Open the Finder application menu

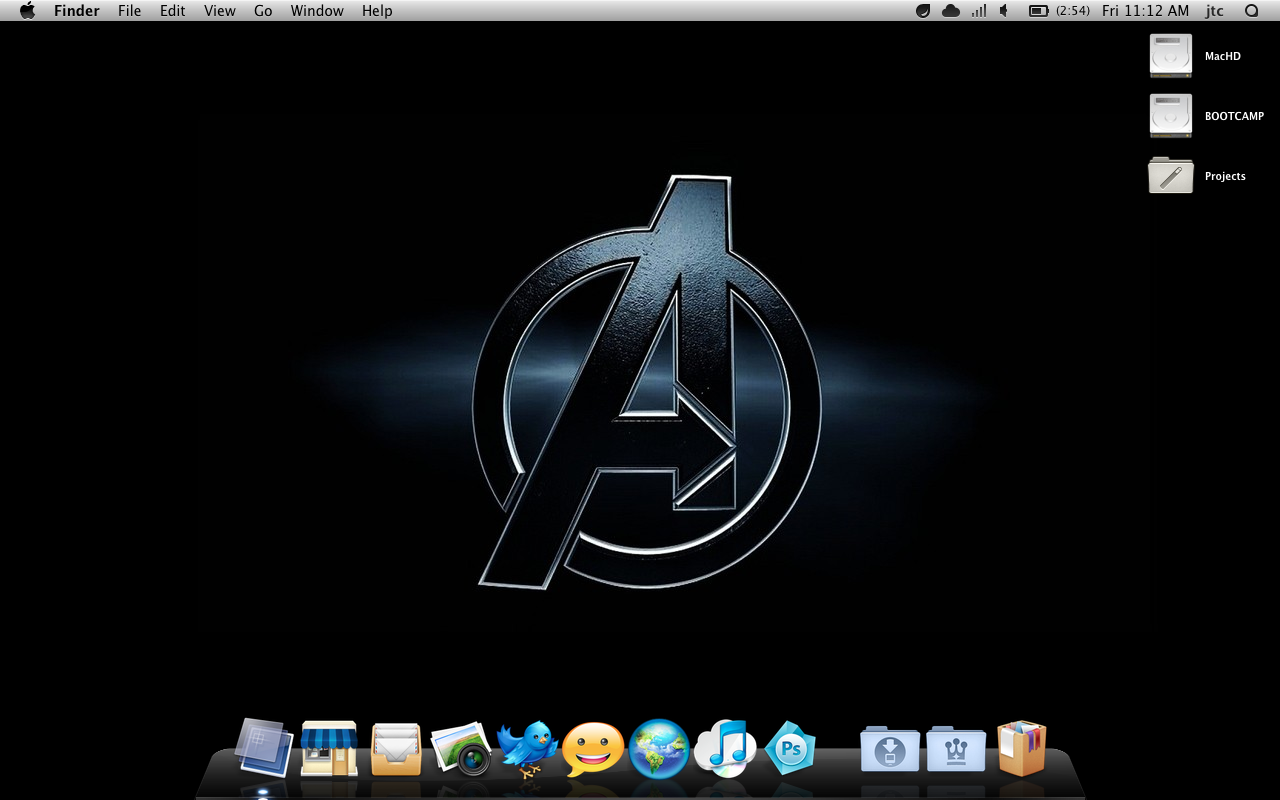point(76,11)
